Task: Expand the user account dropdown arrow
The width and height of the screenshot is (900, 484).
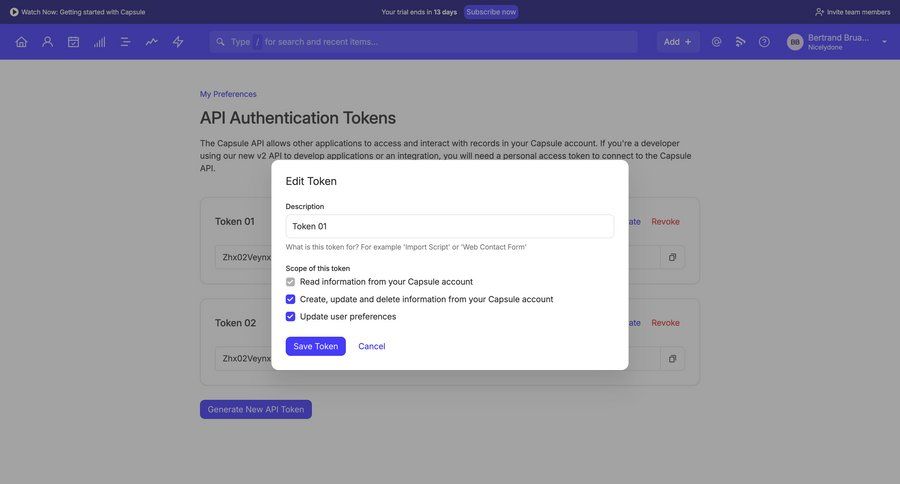Action: (x=884, y=42)
